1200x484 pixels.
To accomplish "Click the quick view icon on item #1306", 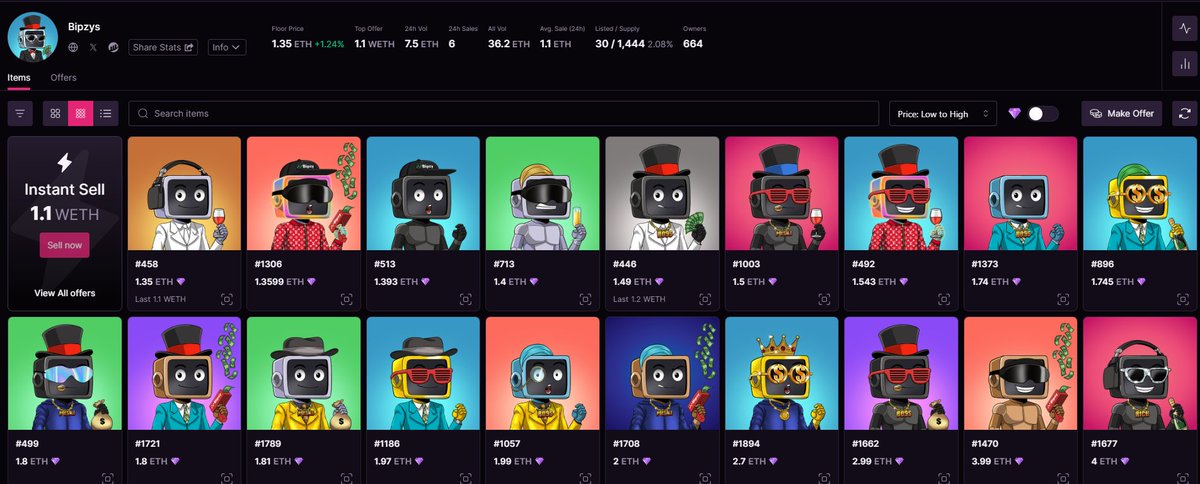I will click(x=346, y=299).
